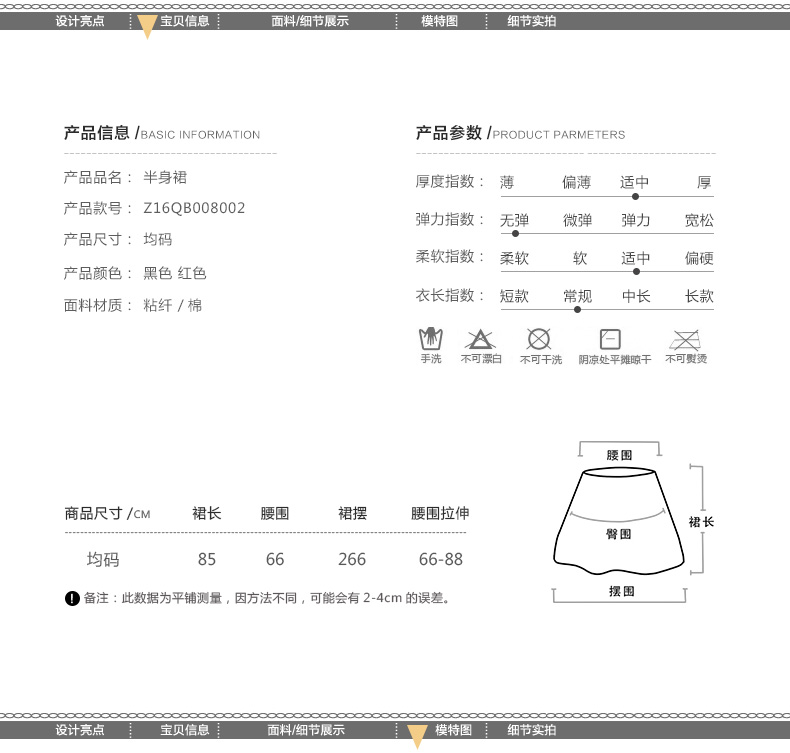Image resolution: width=790 pixels, height=753 pixels.
Task: Click the 宽松 option in 弹力指数 row
Action: [699, 220]
